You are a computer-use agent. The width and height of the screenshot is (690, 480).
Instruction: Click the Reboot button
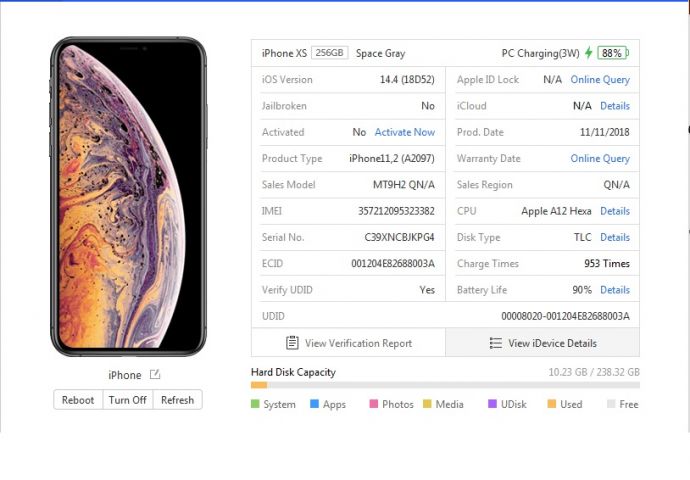[x=78, y=400]
